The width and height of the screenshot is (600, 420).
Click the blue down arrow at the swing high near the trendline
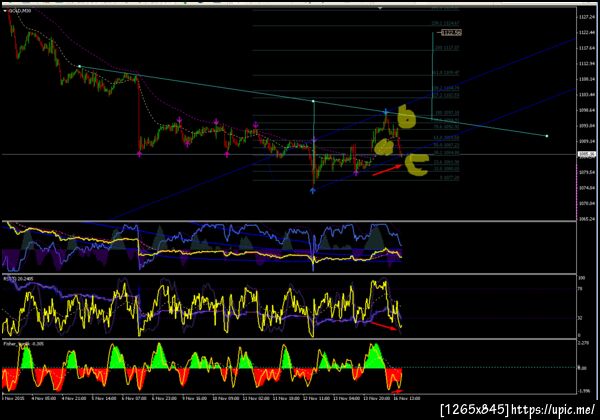tap(386, 112)
